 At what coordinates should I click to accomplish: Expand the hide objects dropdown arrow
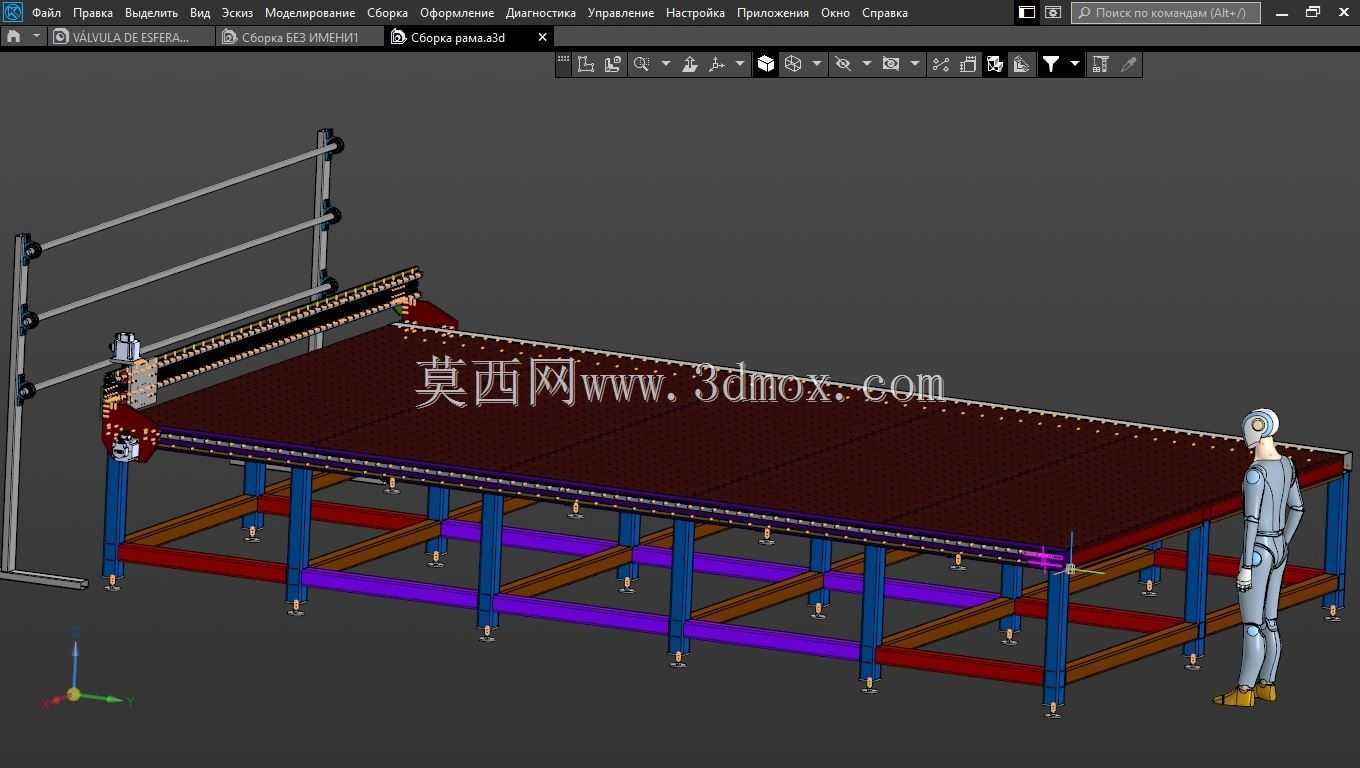point(866,64)
